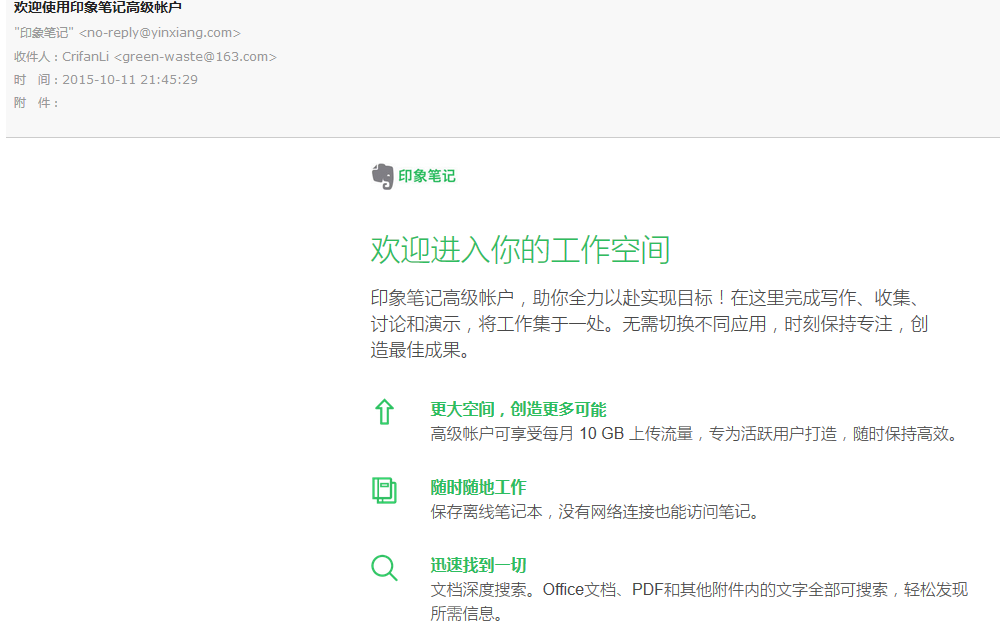The height and width of the screenshot is (622, 1000).
Task: Click the timestamp 2015-10-11 21:45:29
Action: [x=130, y=80]
